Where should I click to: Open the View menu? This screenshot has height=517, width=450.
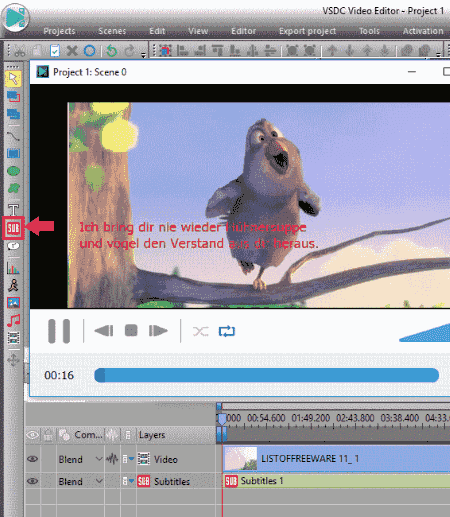198,31
